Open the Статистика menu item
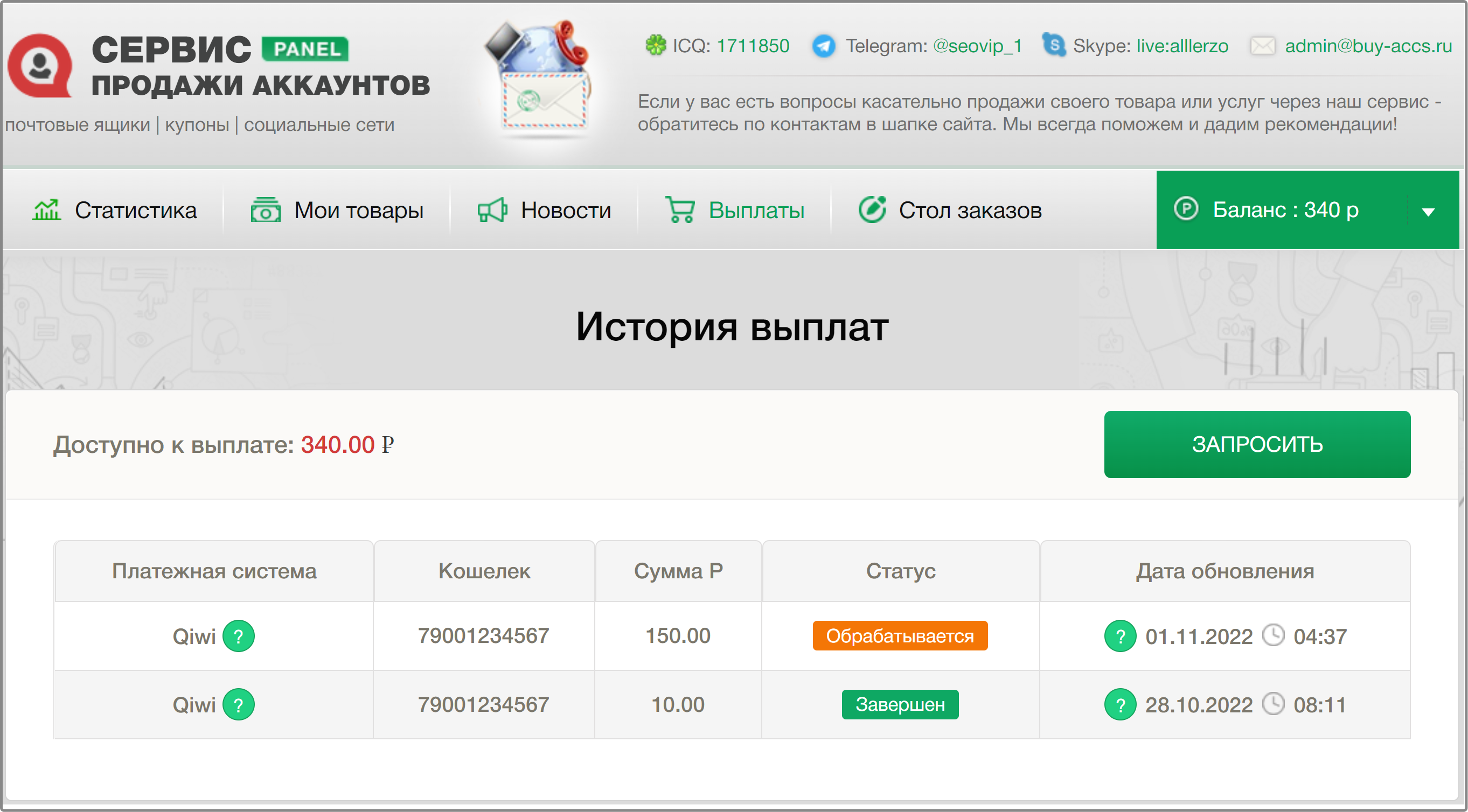Viewport: 1468px width, 812px height. pyautogui.click(x=136, y=211)
